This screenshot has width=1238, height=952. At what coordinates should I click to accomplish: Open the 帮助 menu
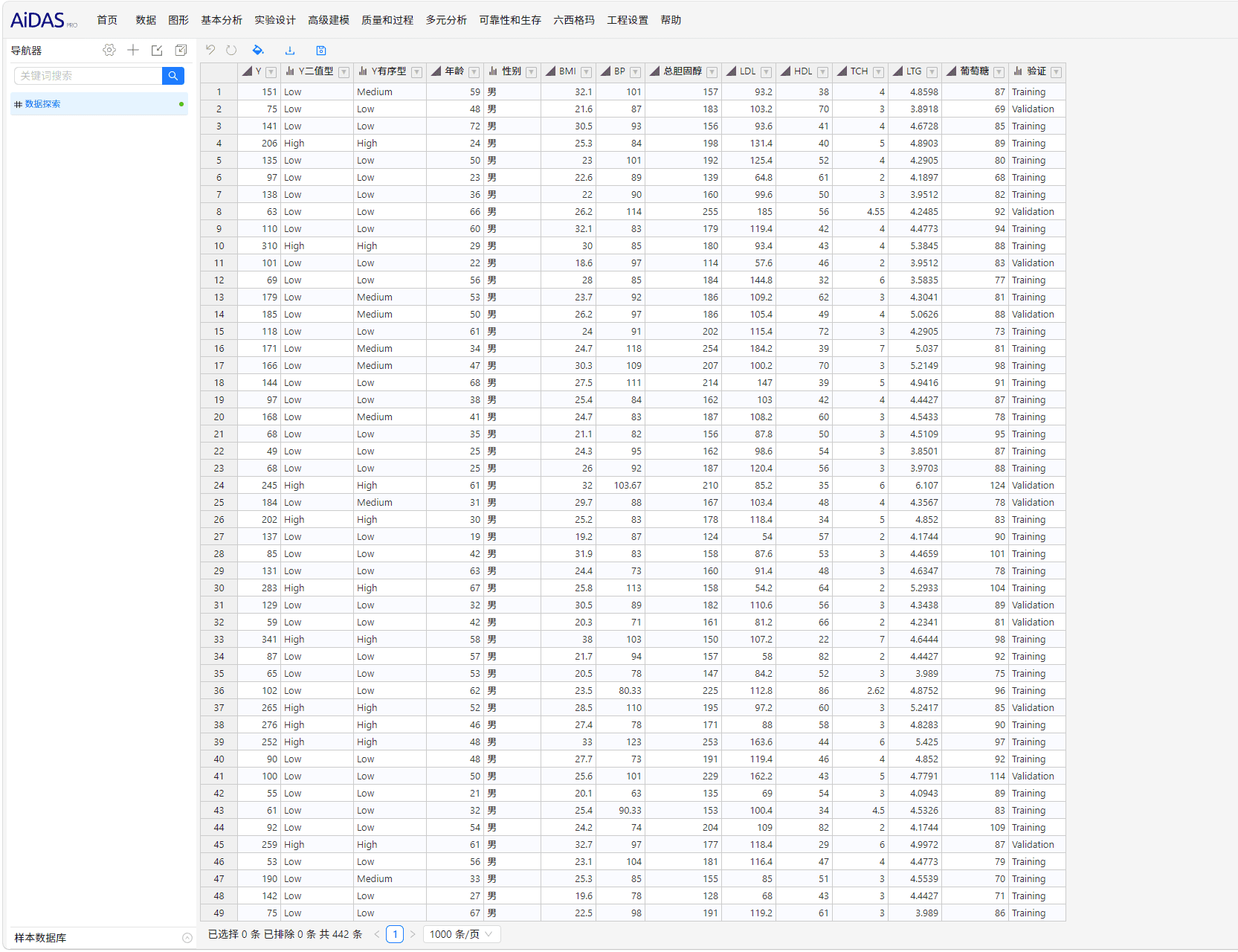(x=671, y=20)
